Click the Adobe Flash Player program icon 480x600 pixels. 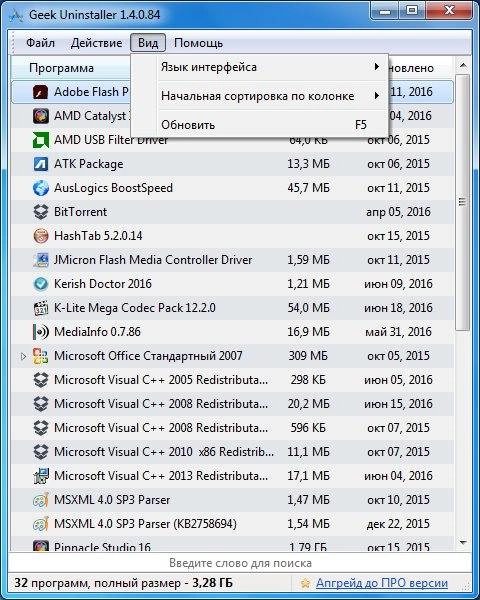pos(40,92)
